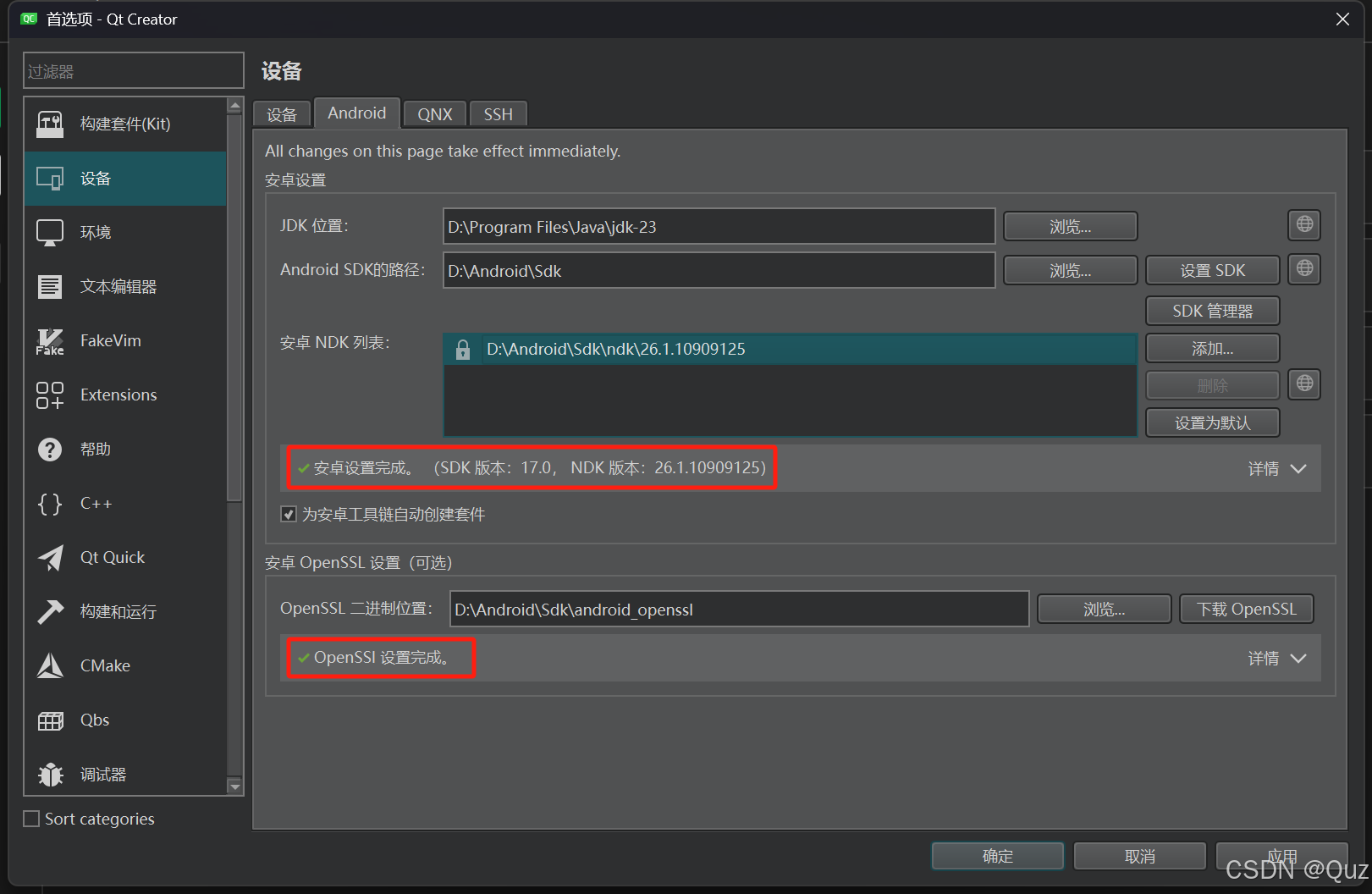Open the Qbs settings page

[x=93, y=720]
